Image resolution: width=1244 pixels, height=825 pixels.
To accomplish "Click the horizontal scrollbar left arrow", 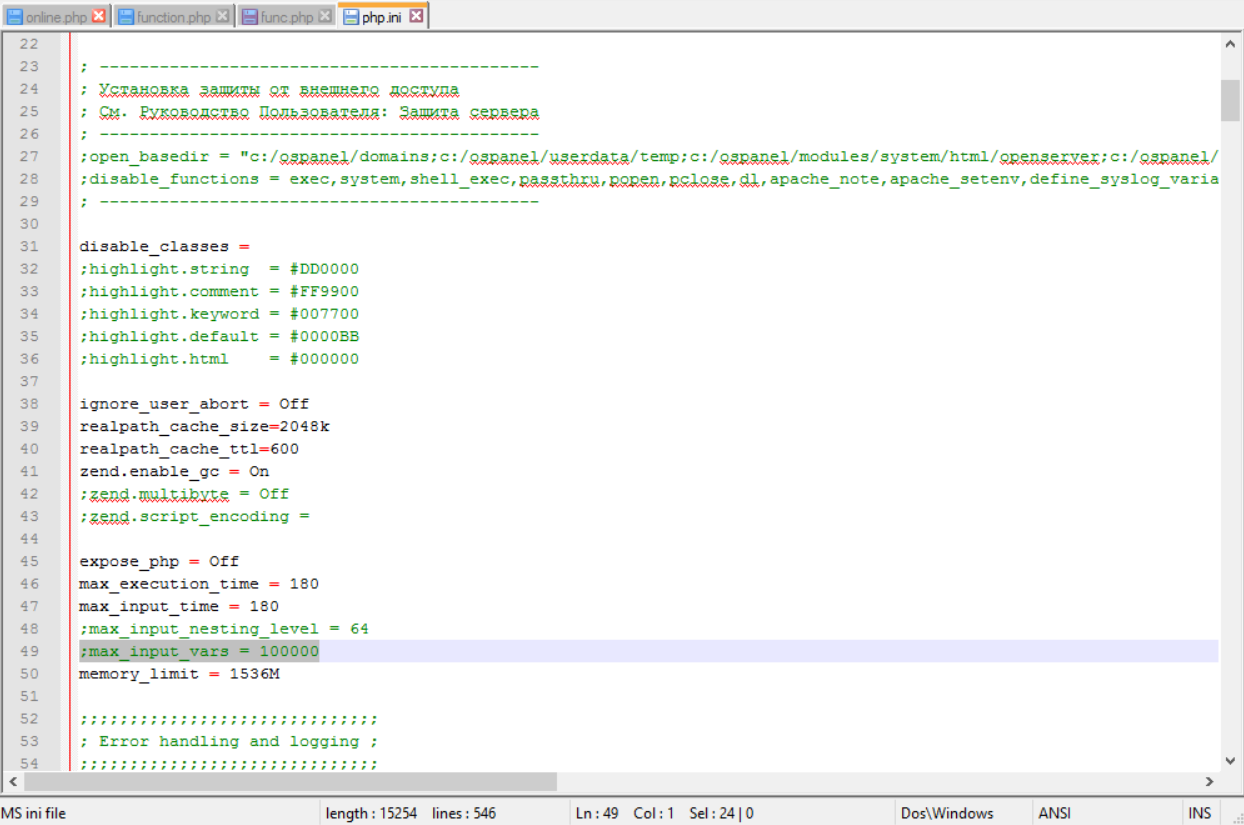I will 12,781.
